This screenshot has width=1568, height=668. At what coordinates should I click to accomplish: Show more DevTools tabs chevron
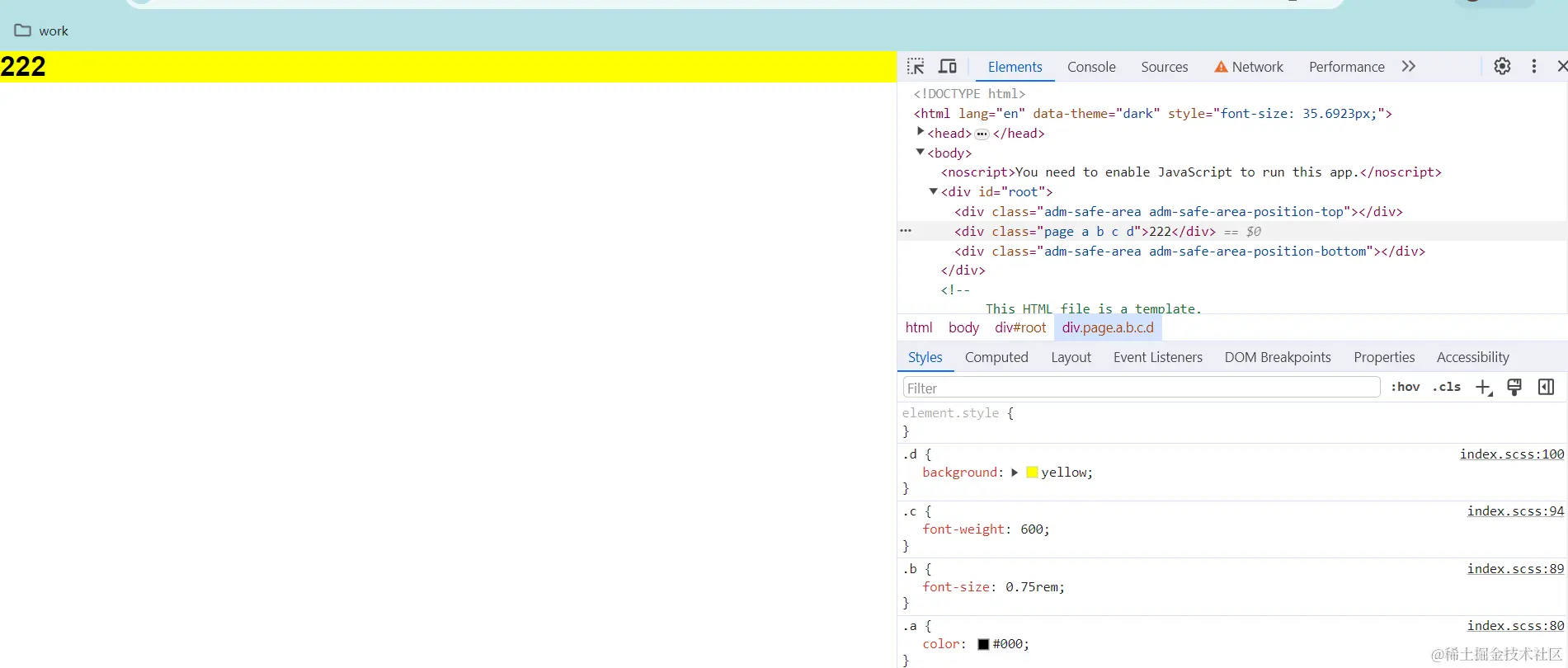click(1409, 67)
